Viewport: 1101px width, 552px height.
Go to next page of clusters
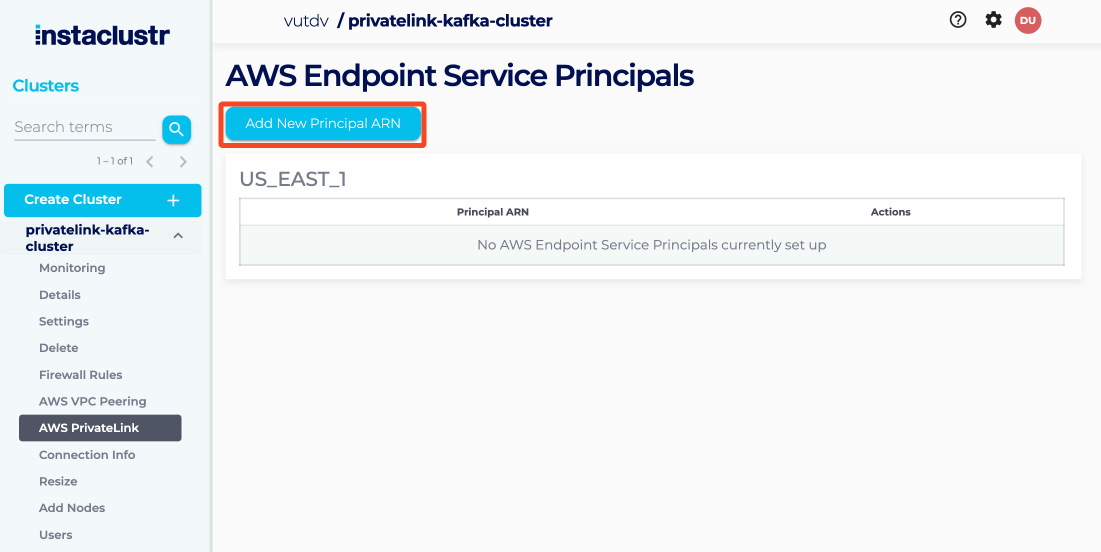tap(183, 161)
